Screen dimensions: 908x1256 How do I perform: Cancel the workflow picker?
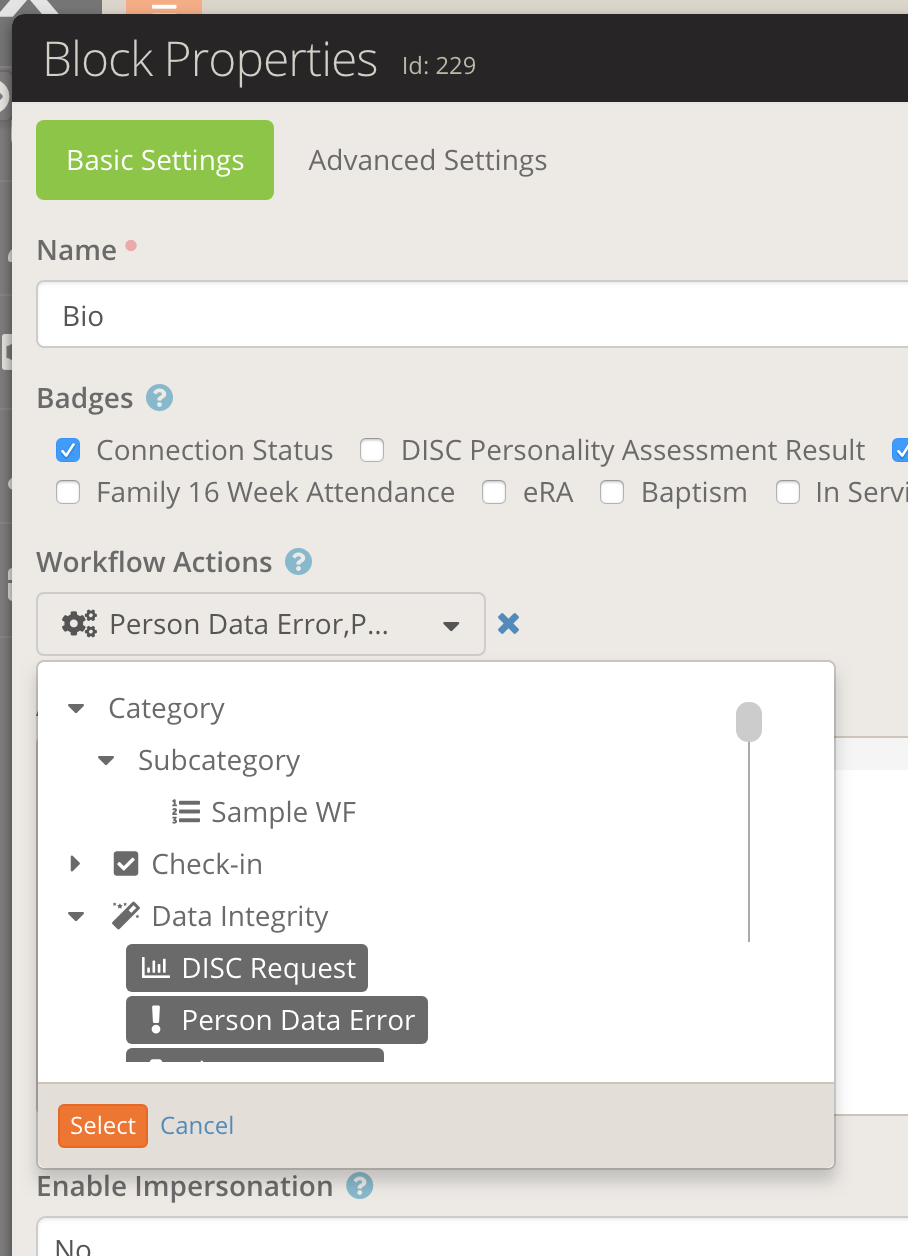pos(196,1124)
